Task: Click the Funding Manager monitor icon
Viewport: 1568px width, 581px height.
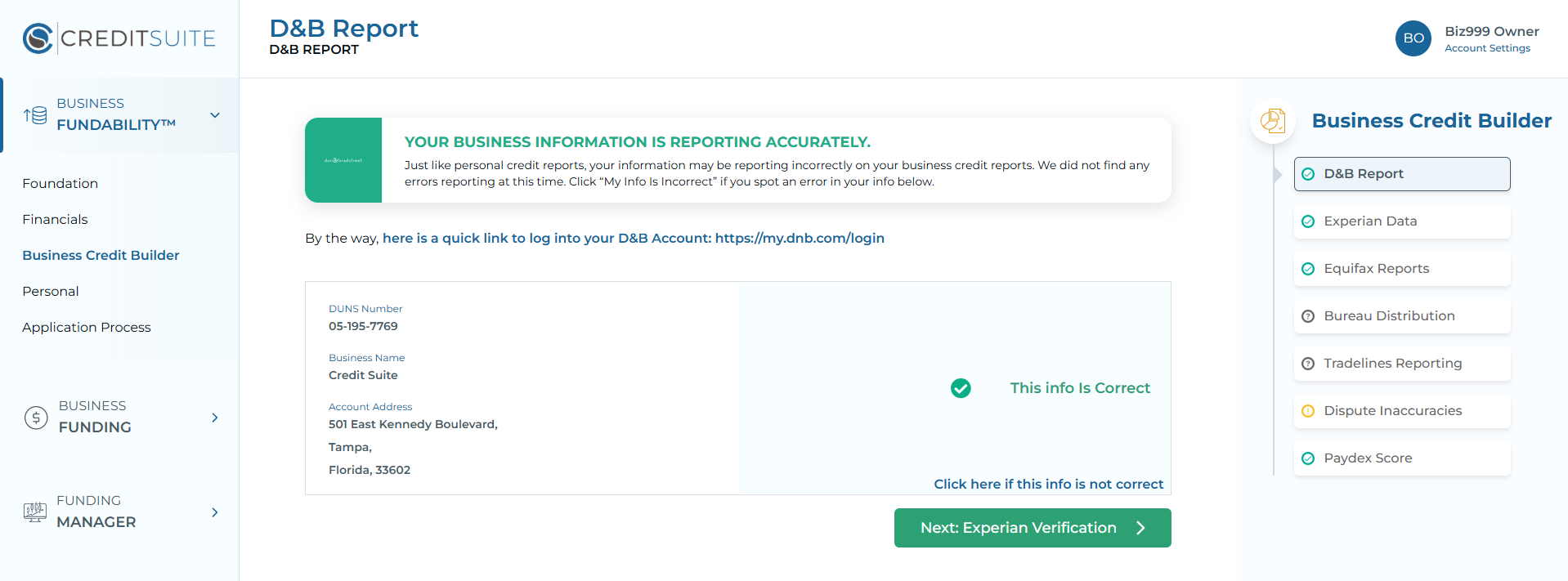Action: 35,512
